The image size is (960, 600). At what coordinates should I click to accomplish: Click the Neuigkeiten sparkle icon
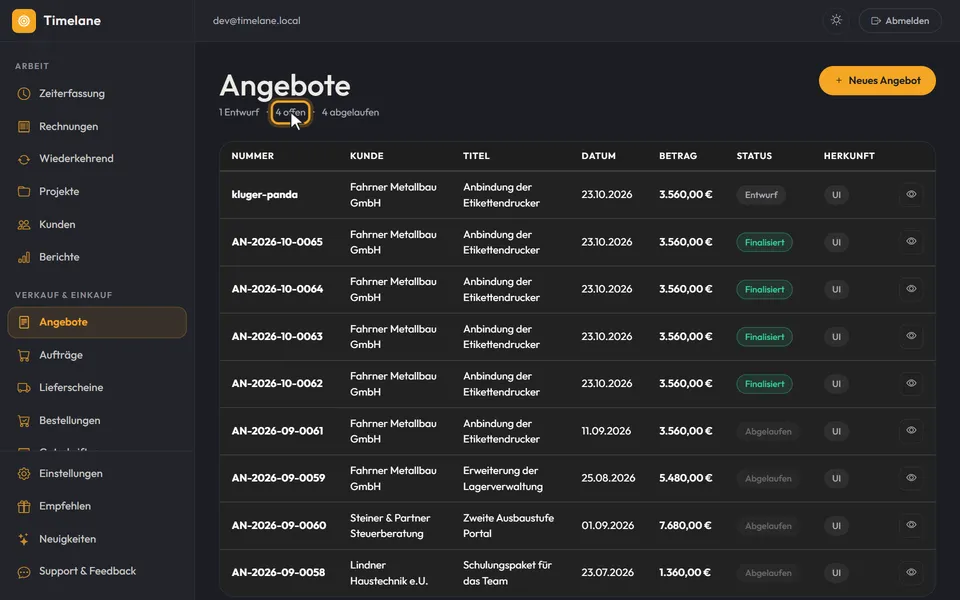click(24, 539)
